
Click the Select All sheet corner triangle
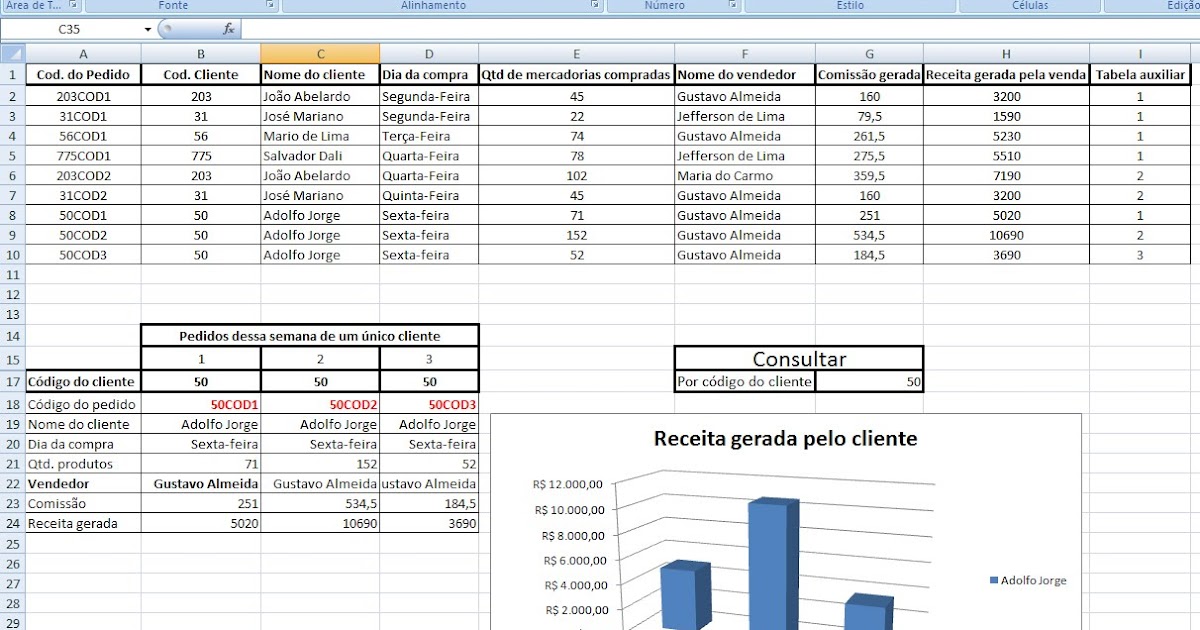(14, 51)
